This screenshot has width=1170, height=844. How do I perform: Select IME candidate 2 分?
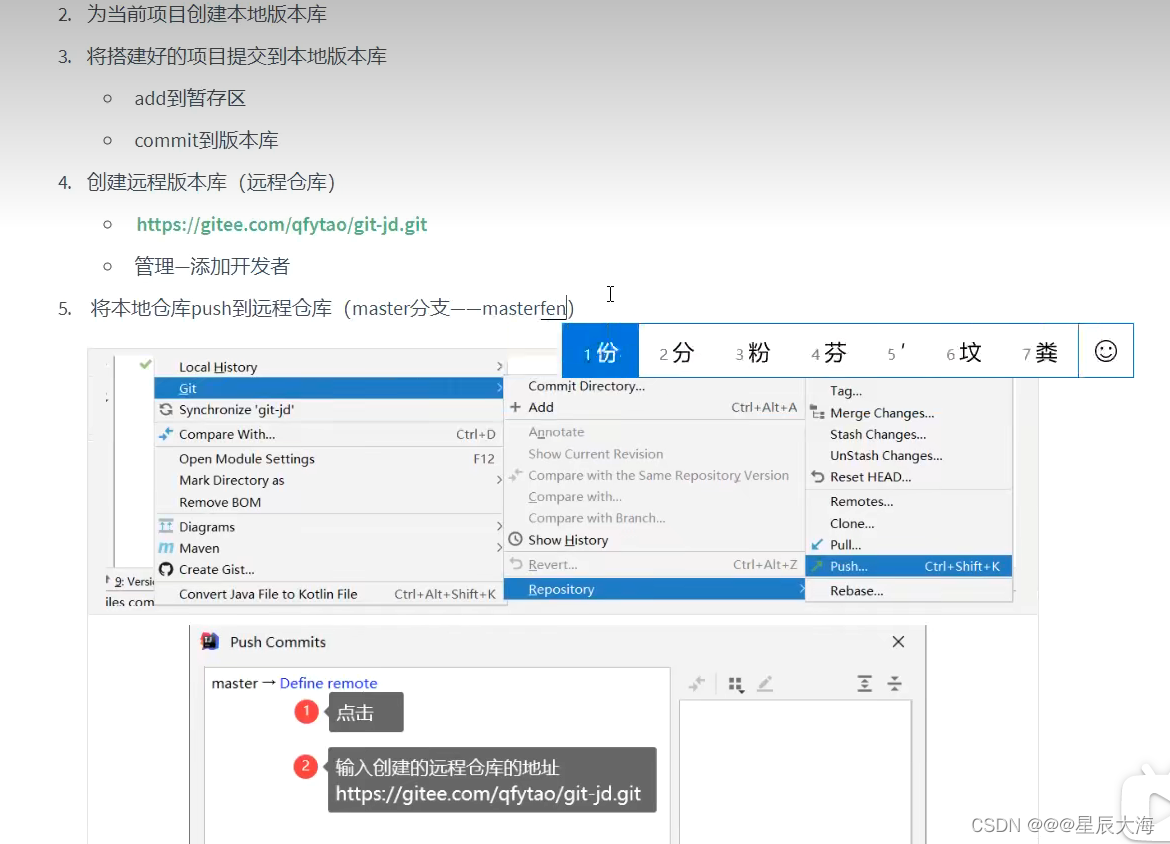coord(677,352)
